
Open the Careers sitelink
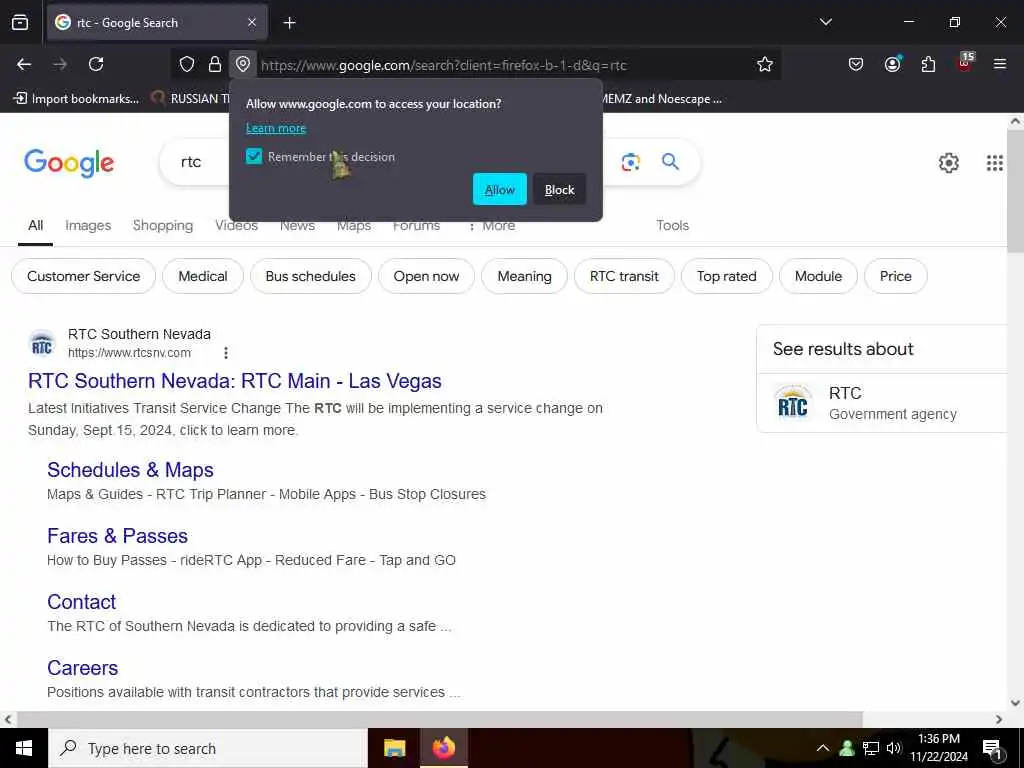[83, 668]
